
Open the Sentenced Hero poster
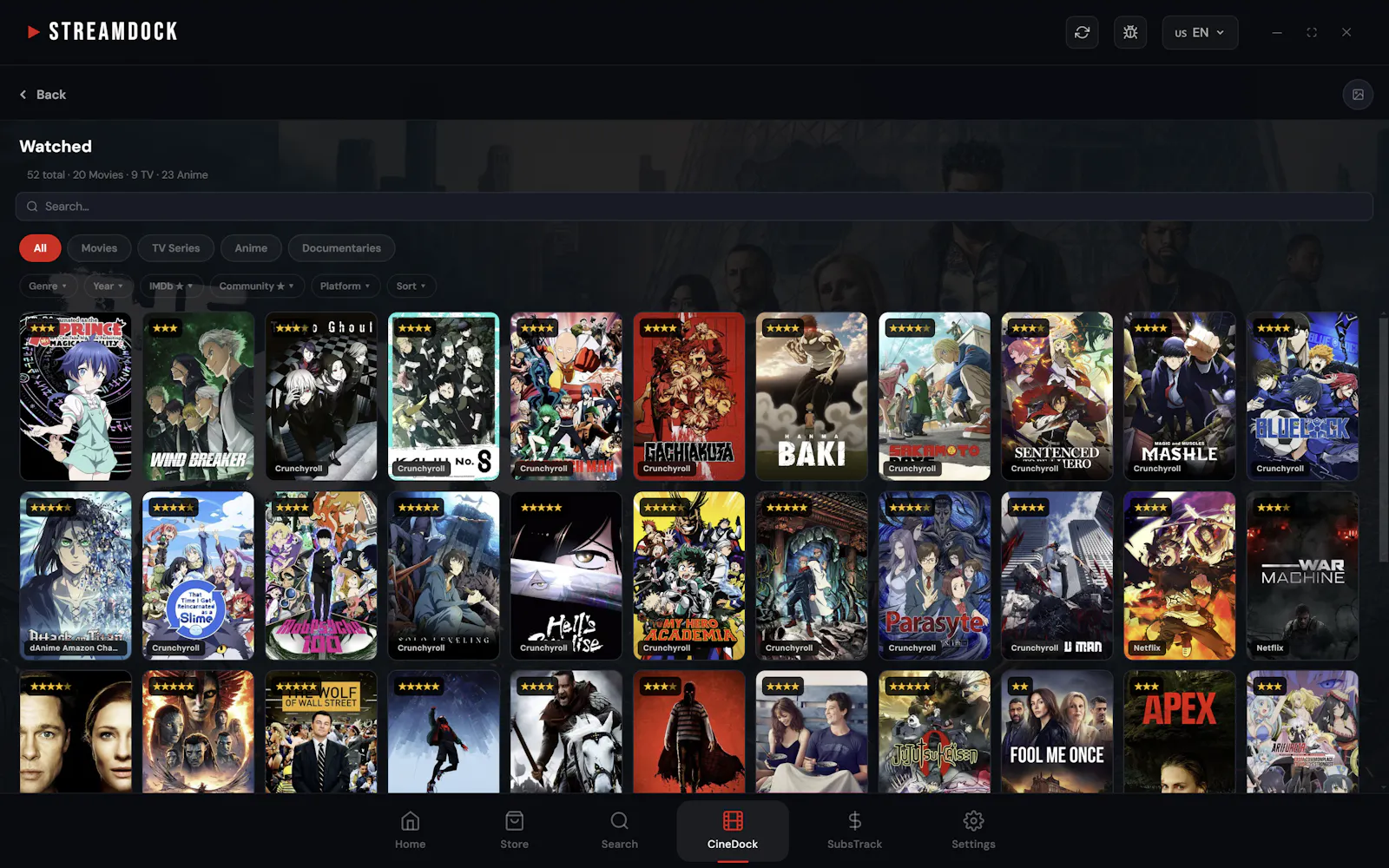click(x=1057, y=396)
